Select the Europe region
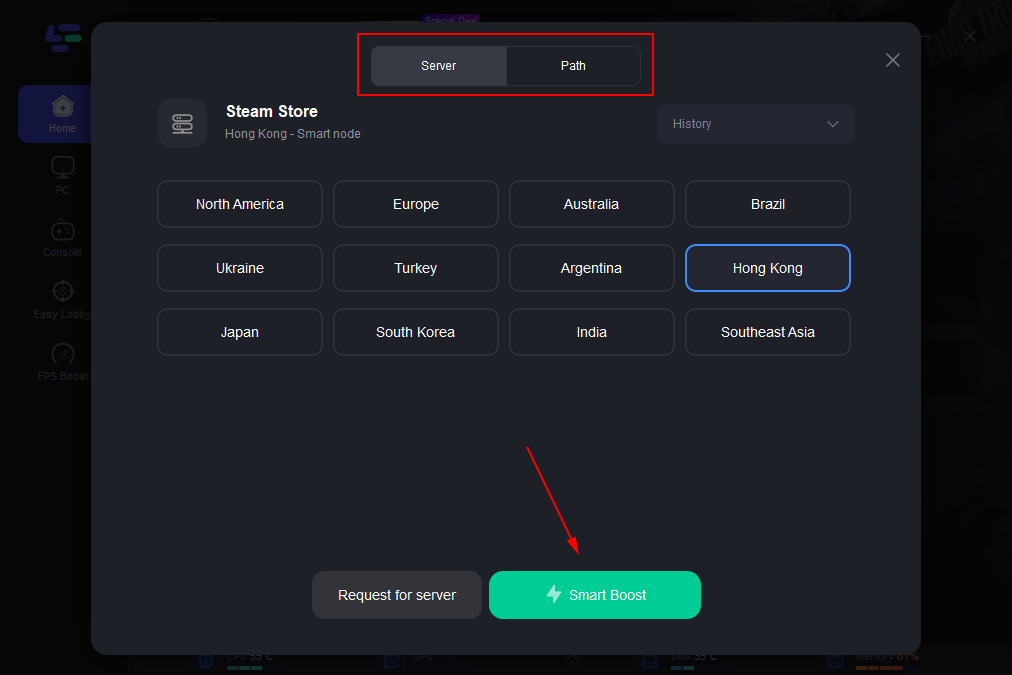Image resolution: width=1012 pixels, height=675 pixels. pos(416,204)
